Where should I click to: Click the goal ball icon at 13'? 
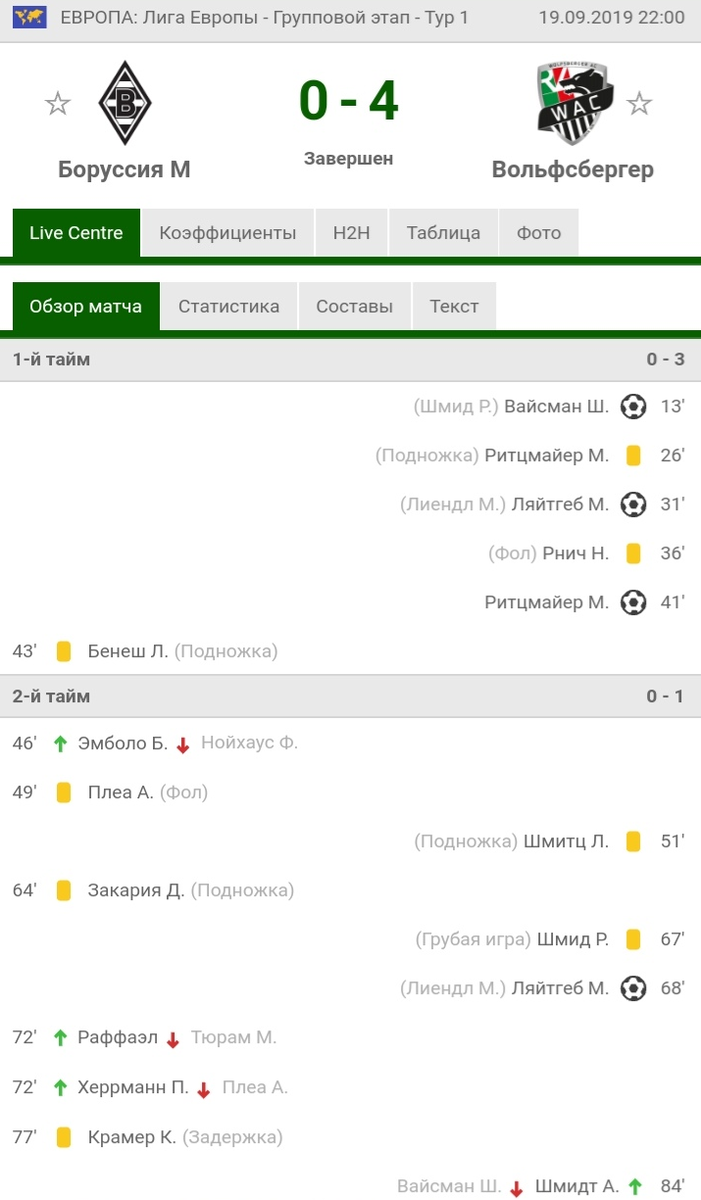[633, 407]
